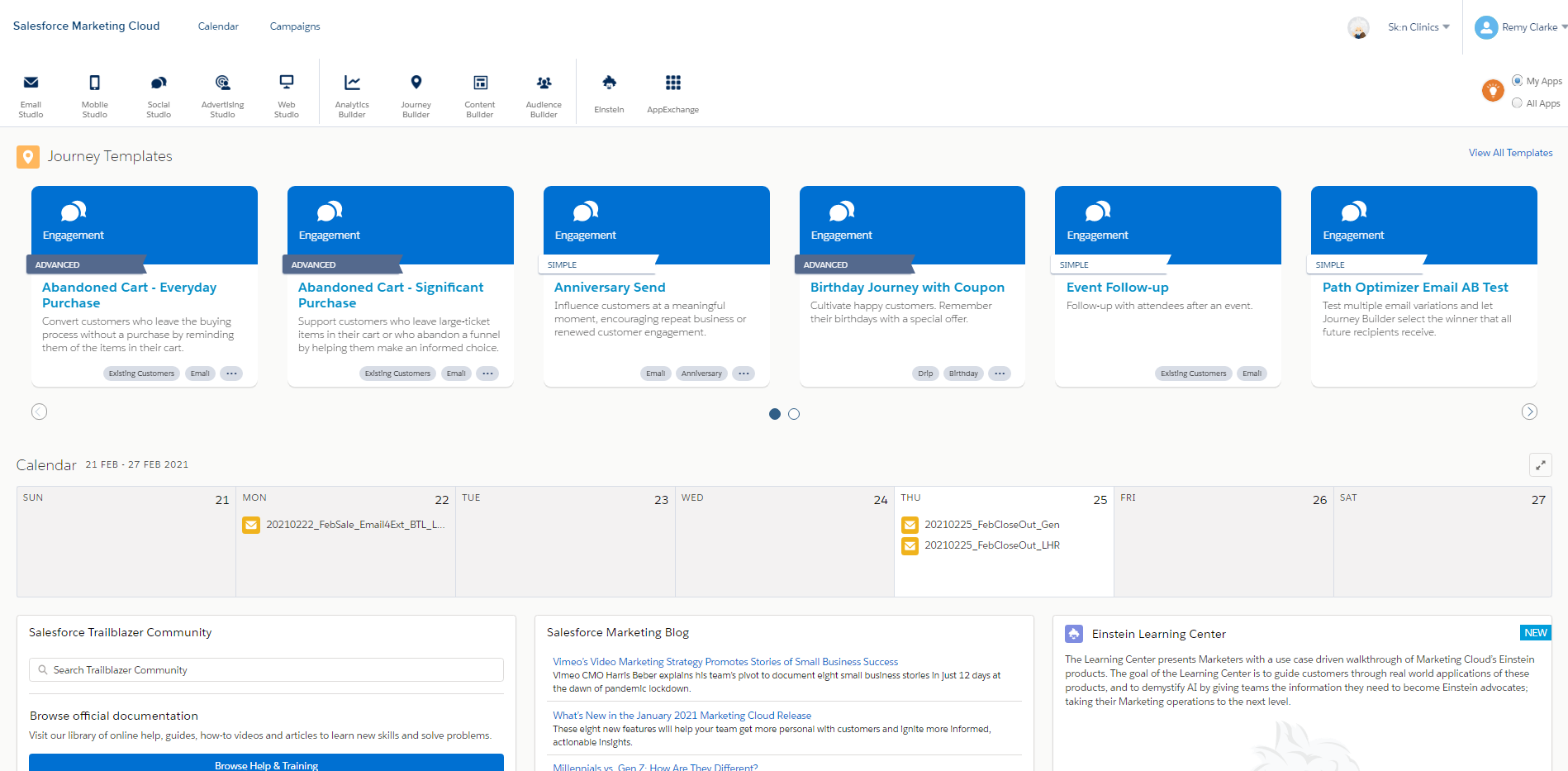This screenshot has height=771, width=1568.
Task: Open the Remy Clarke user menu
Action: 1521,27
